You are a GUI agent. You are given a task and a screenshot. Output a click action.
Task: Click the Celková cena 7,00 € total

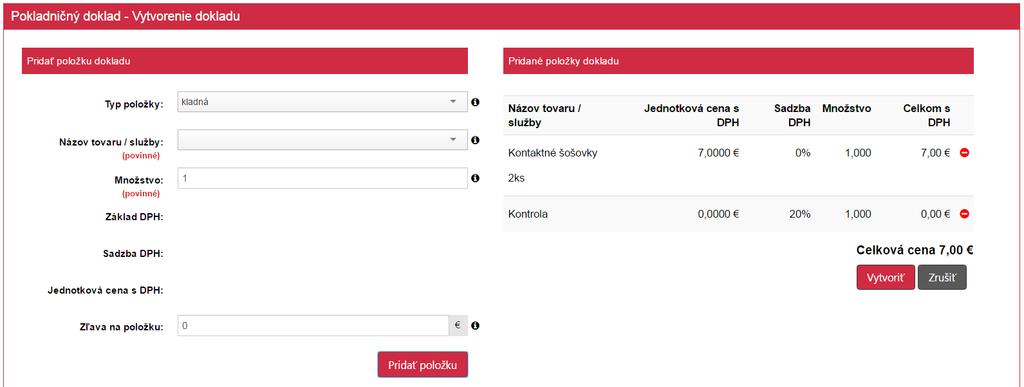(915, 250)
